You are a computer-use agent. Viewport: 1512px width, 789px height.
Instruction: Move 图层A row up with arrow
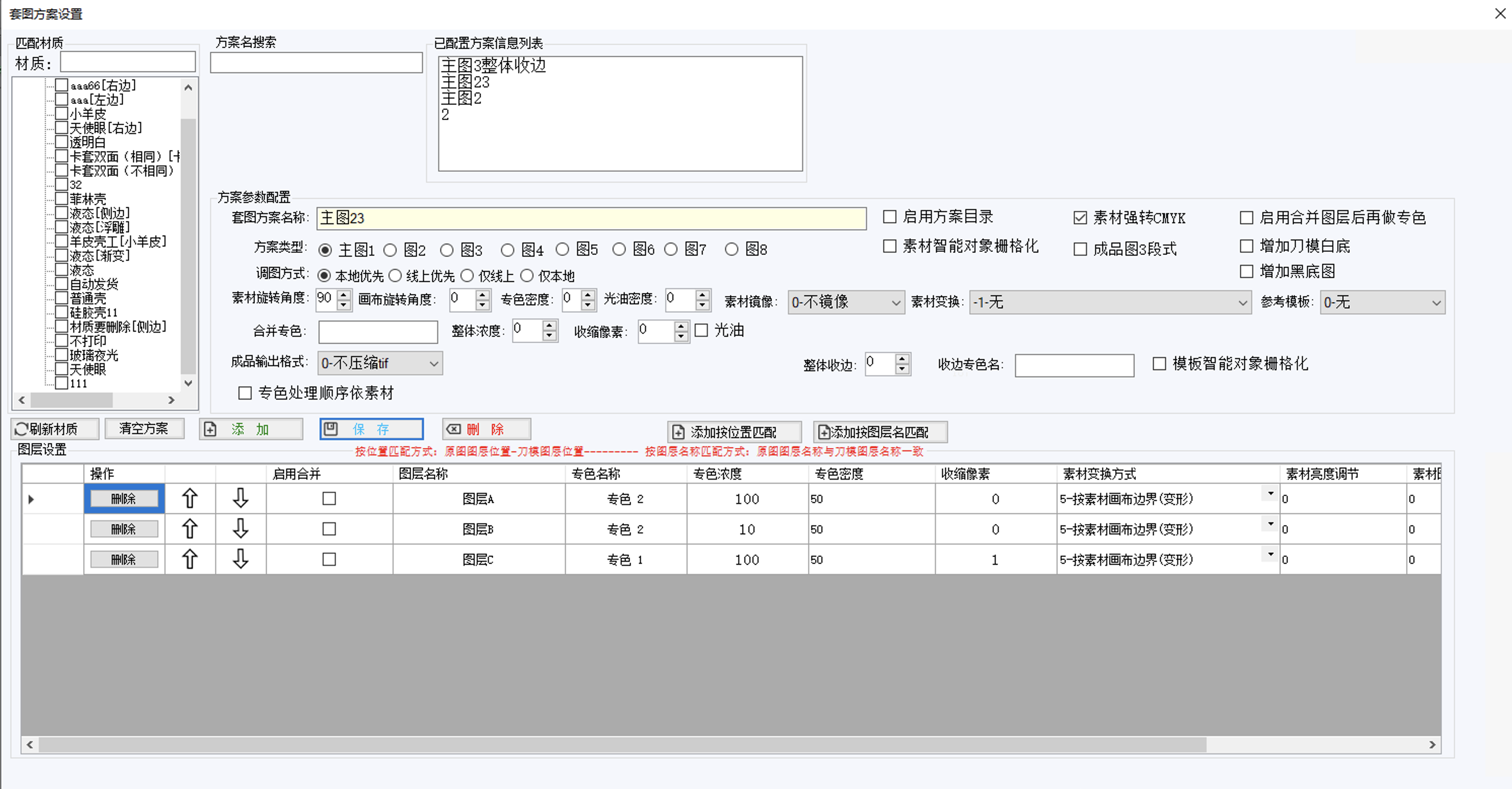190,498
